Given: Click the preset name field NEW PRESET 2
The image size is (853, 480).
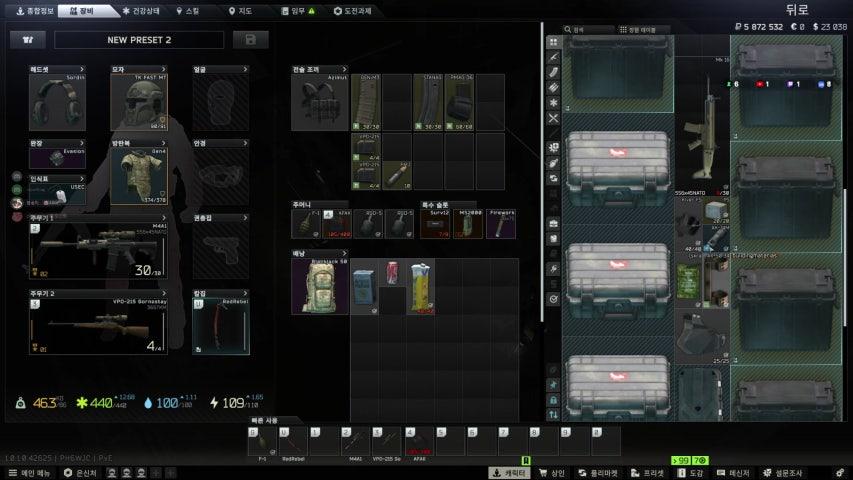Looking at the screenshot, I should click(139, 40).
